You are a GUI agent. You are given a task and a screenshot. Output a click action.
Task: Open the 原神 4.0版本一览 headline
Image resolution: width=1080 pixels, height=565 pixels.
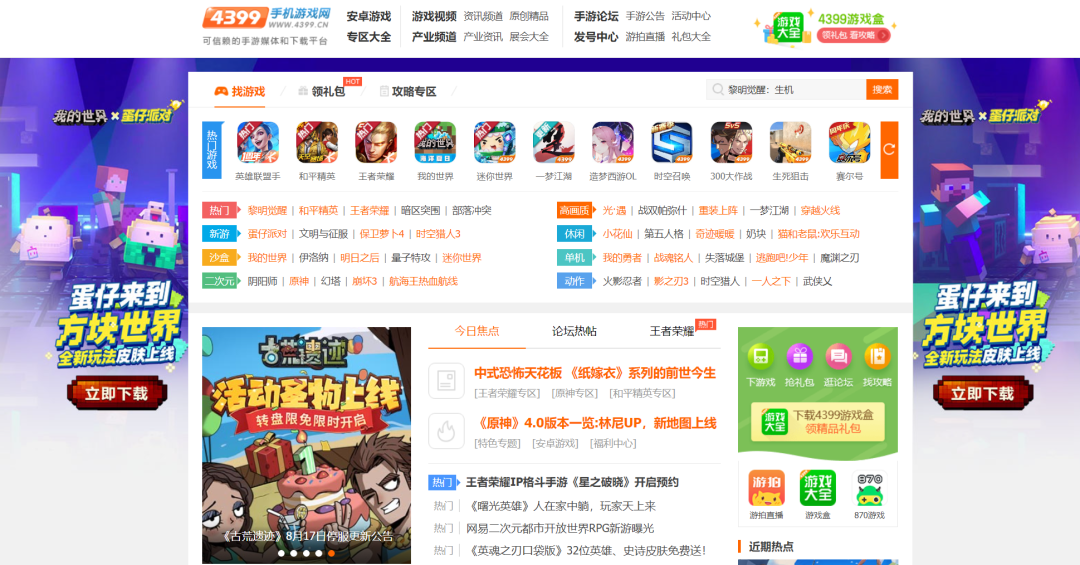[595, 423]
